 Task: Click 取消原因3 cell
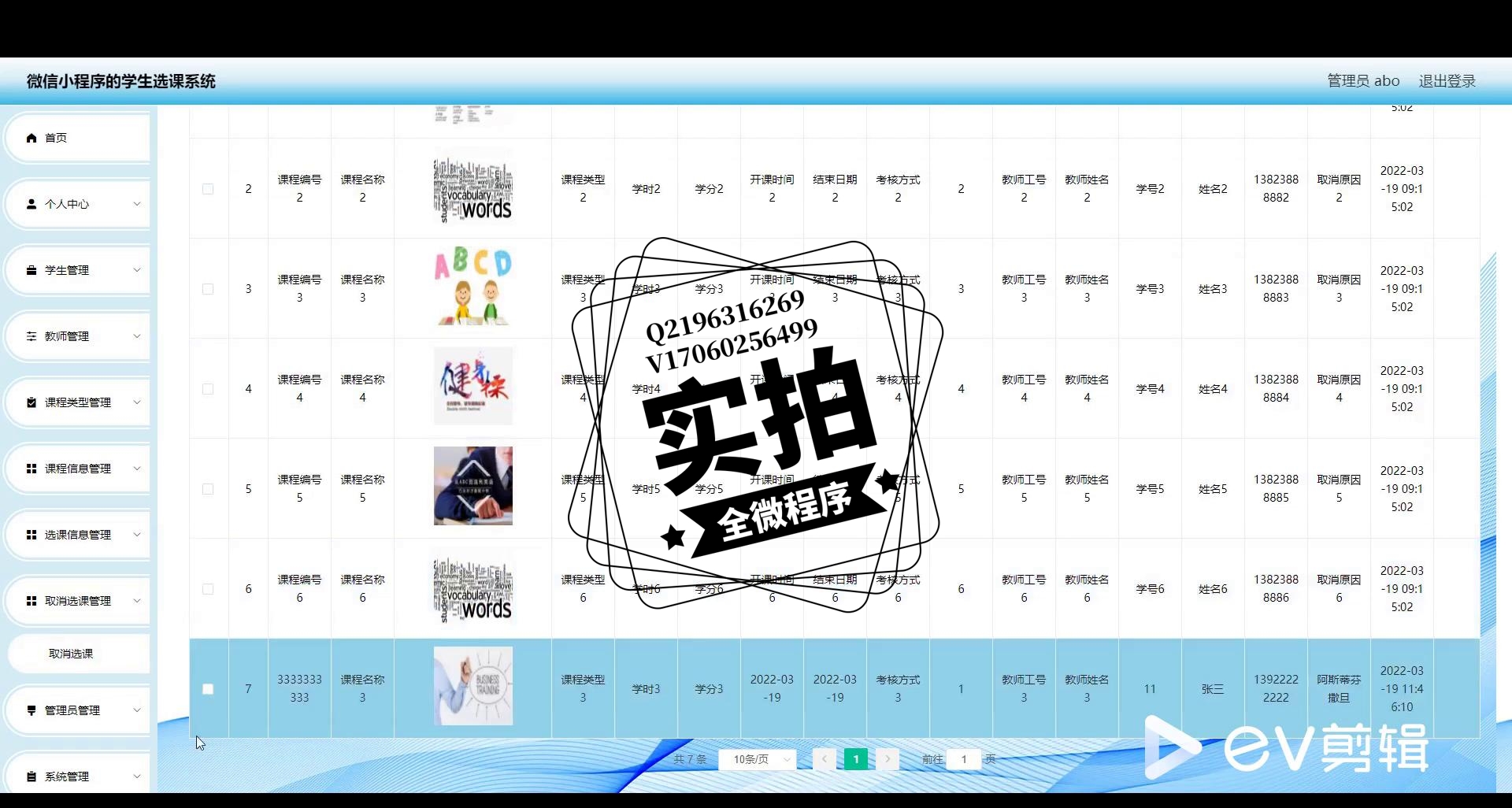coord(1339,288)
